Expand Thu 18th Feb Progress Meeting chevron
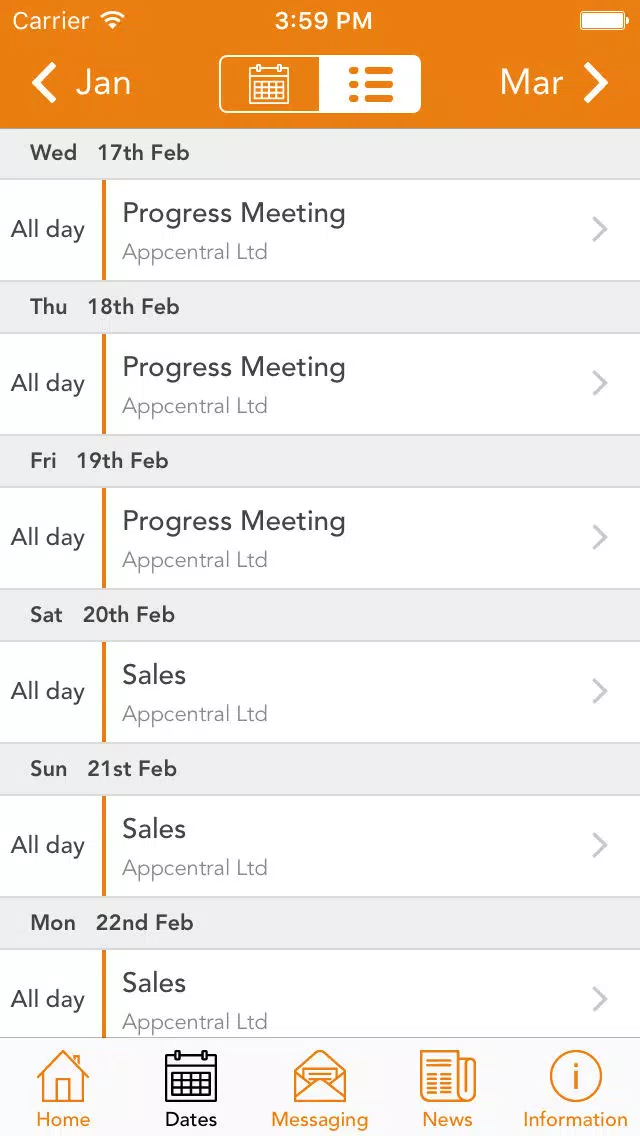Image resolution: width=640 pixels, height=1136 pixels. point(599,383)
